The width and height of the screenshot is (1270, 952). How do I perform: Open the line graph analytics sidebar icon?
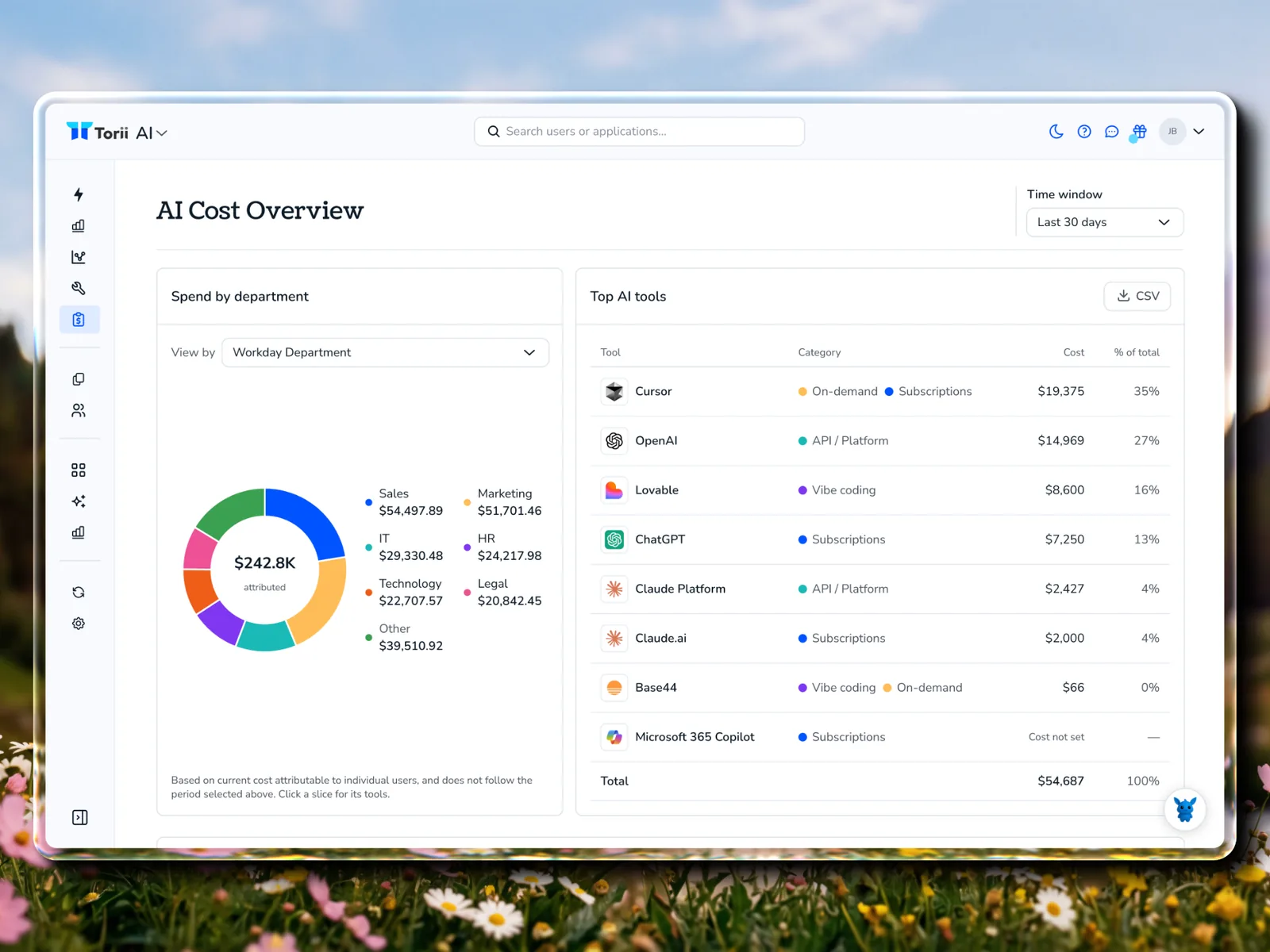79,257
